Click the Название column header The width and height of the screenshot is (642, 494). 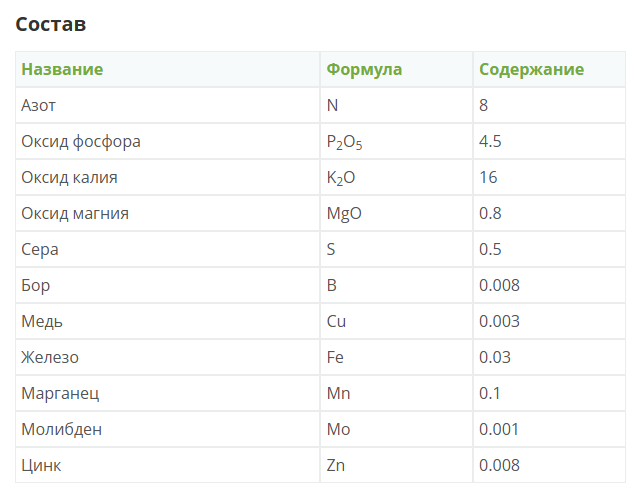(x=62, y=69)
